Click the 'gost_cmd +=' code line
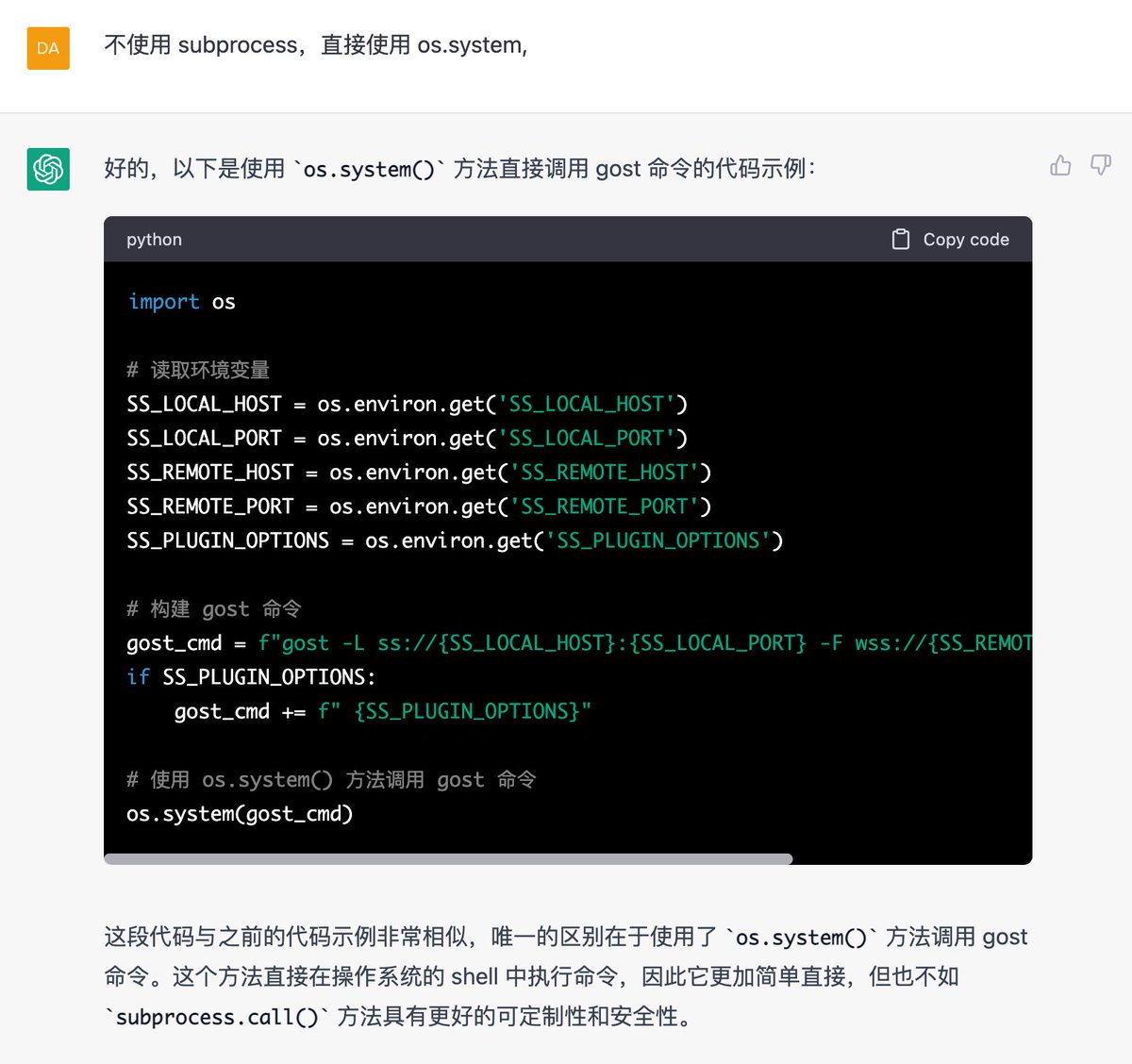 pyautogui.click(x=383, y=711)
